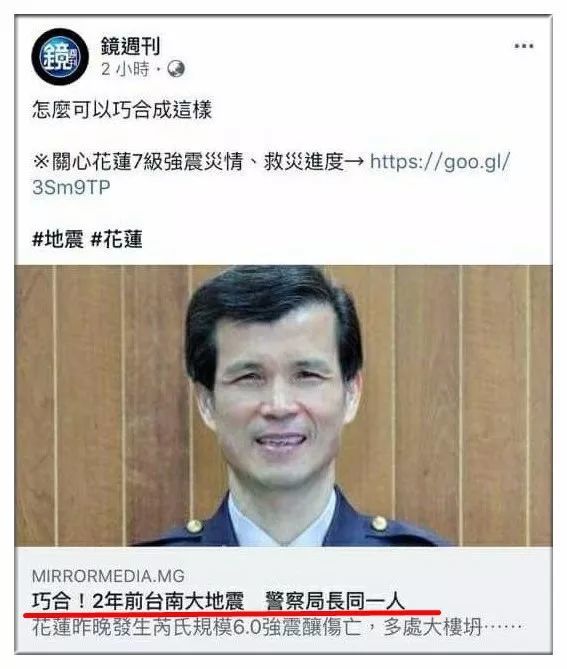
Task: Click the 救災進度→ text before the link
Action: pos(314,162)
